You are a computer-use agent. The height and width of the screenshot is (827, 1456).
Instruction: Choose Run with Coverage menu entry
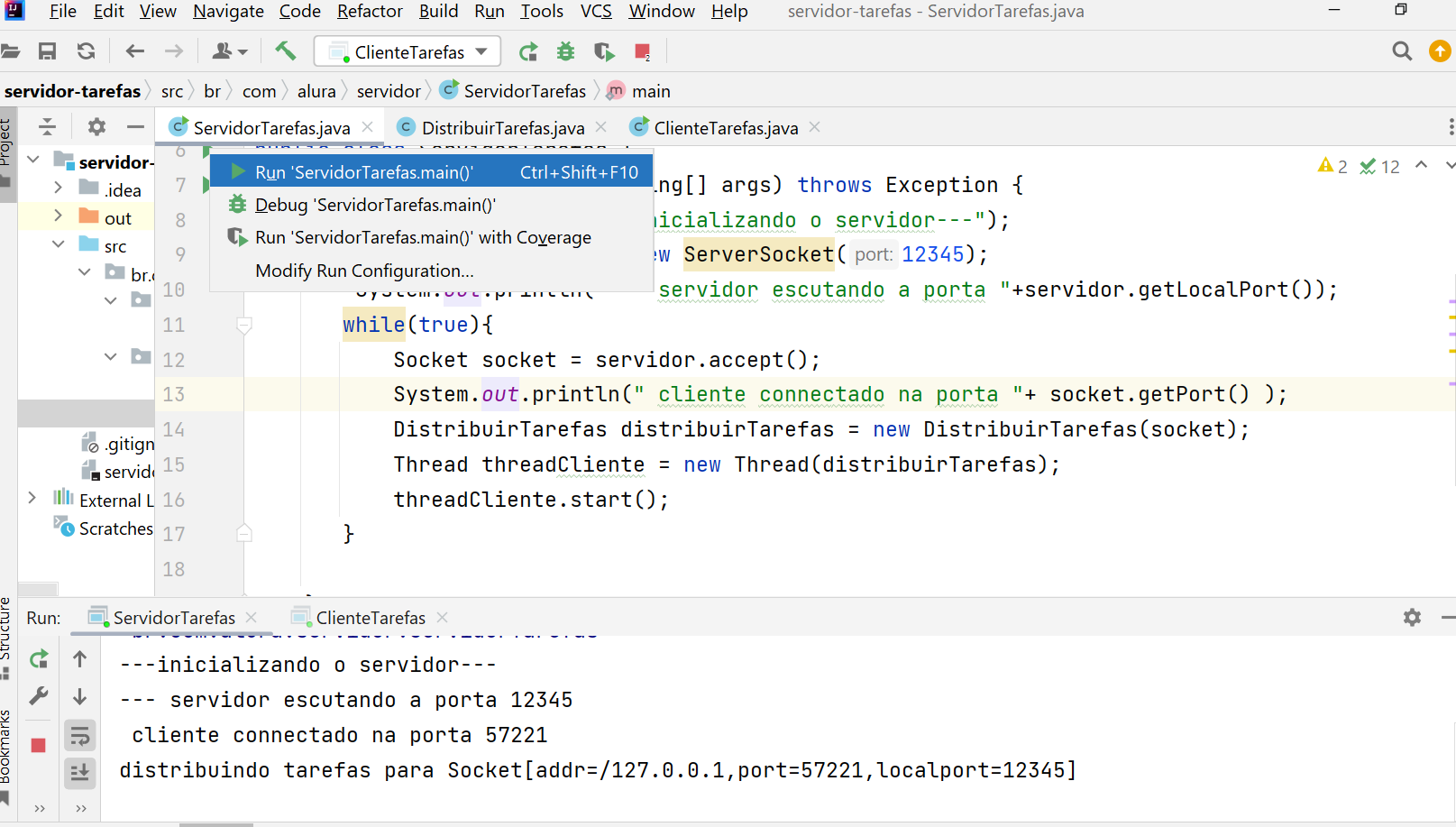[x=432, y=237]
